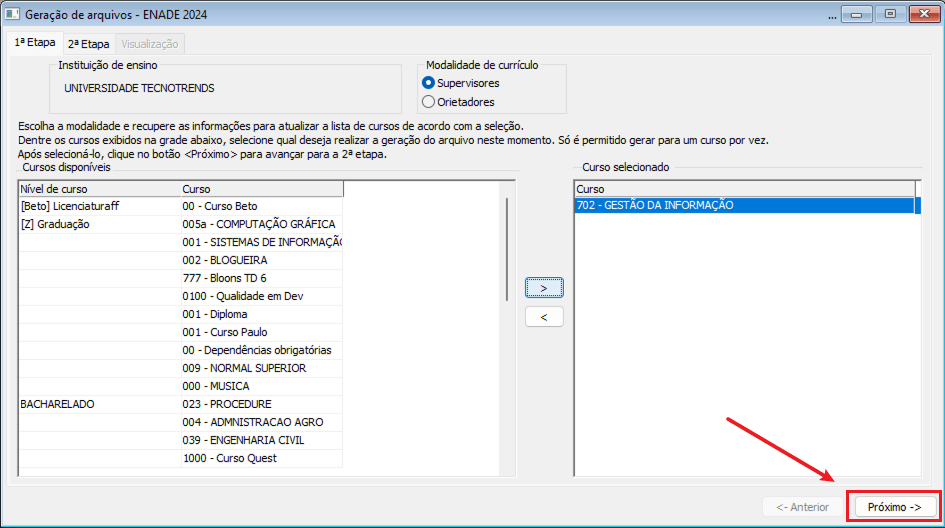This screenshot has height=528, width=945.
Task: Select the 777 - Bloons TD 6 course
Action: [262, 278]
